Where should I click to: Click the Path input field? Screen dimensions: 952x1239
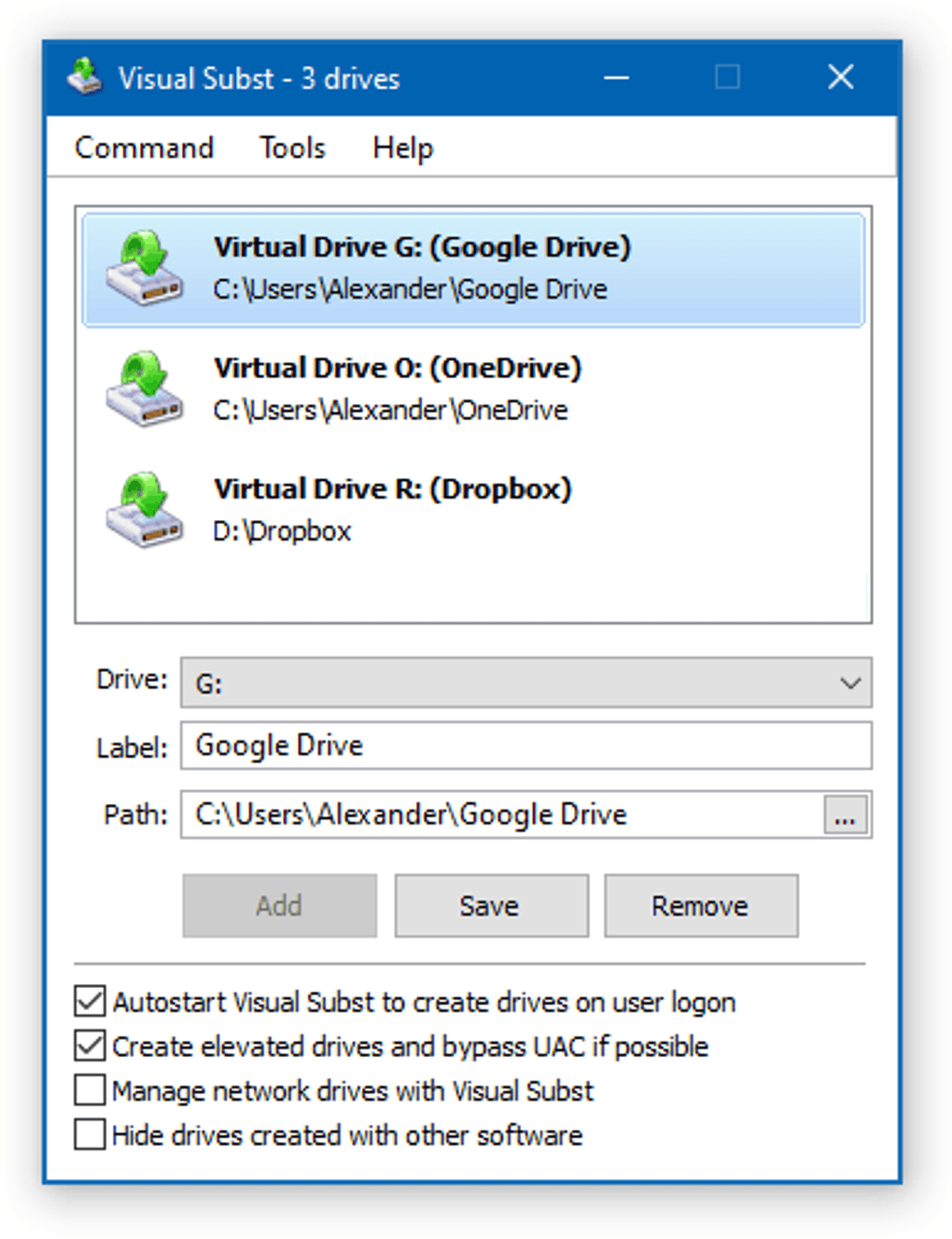pos(502,814)
